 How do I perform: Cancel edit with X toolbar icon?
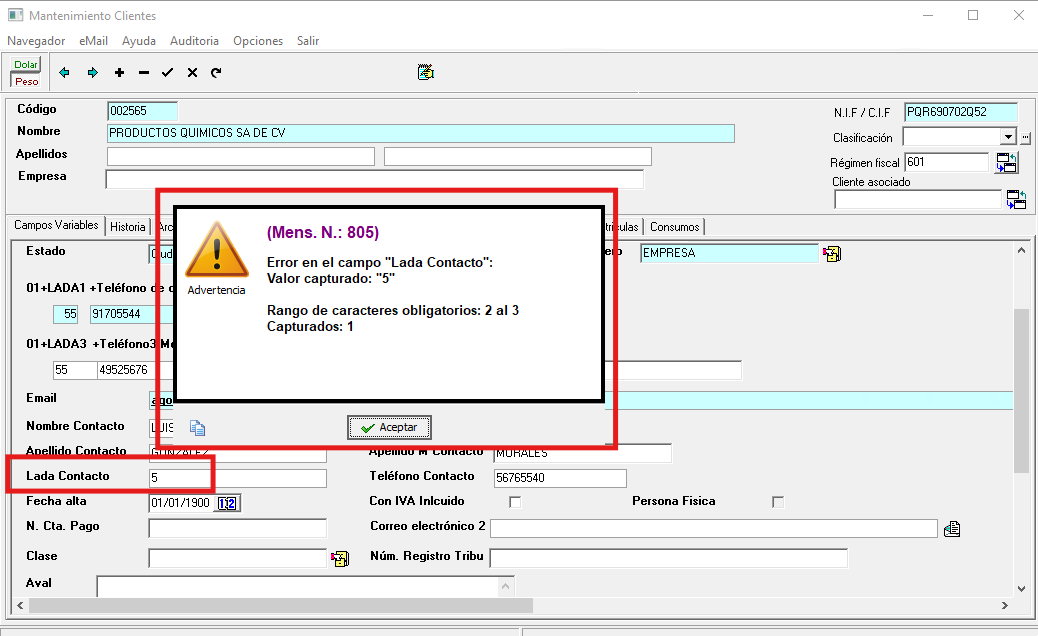click(192, 73)
